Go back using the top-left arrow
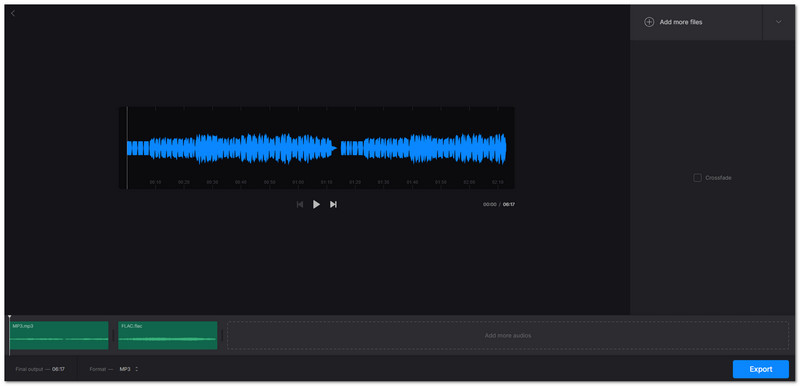Viewport: 800px width, 386px height. (13, 13)
